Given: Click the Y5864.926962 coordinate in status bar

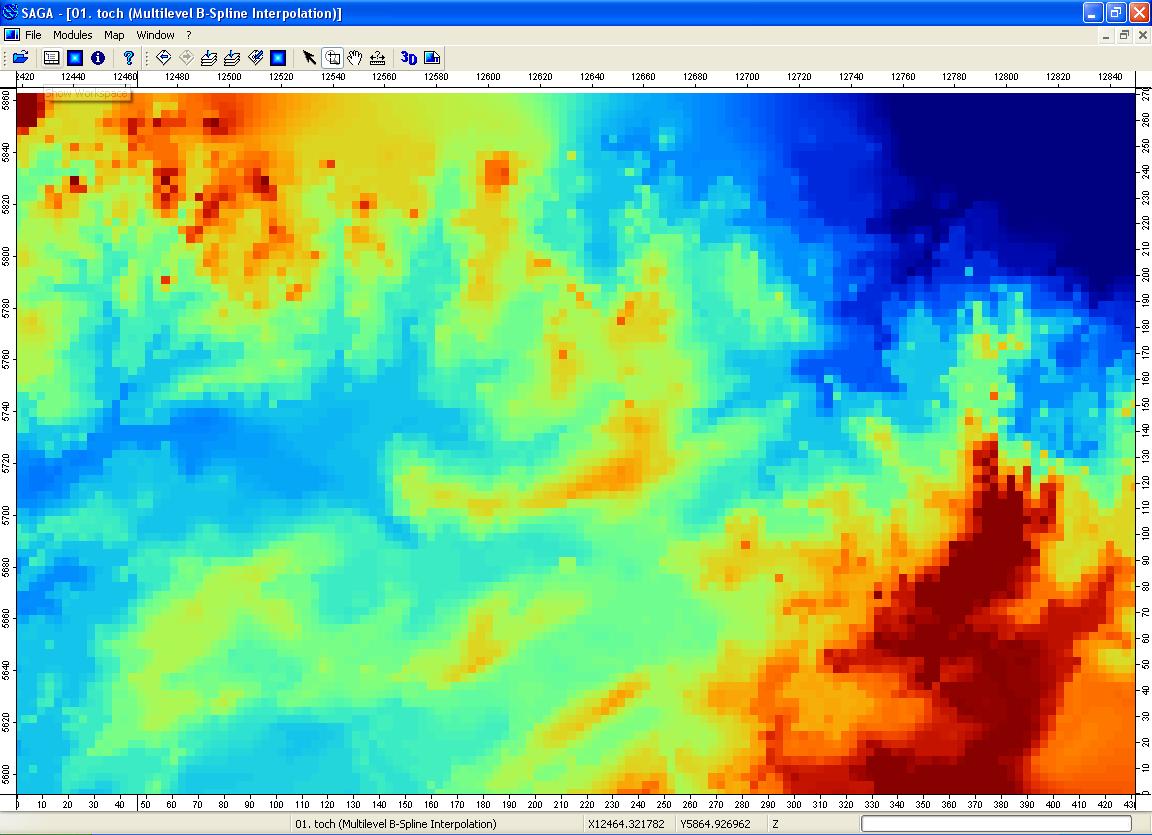Looking at the screenshot, I should [x=716, y=824].
